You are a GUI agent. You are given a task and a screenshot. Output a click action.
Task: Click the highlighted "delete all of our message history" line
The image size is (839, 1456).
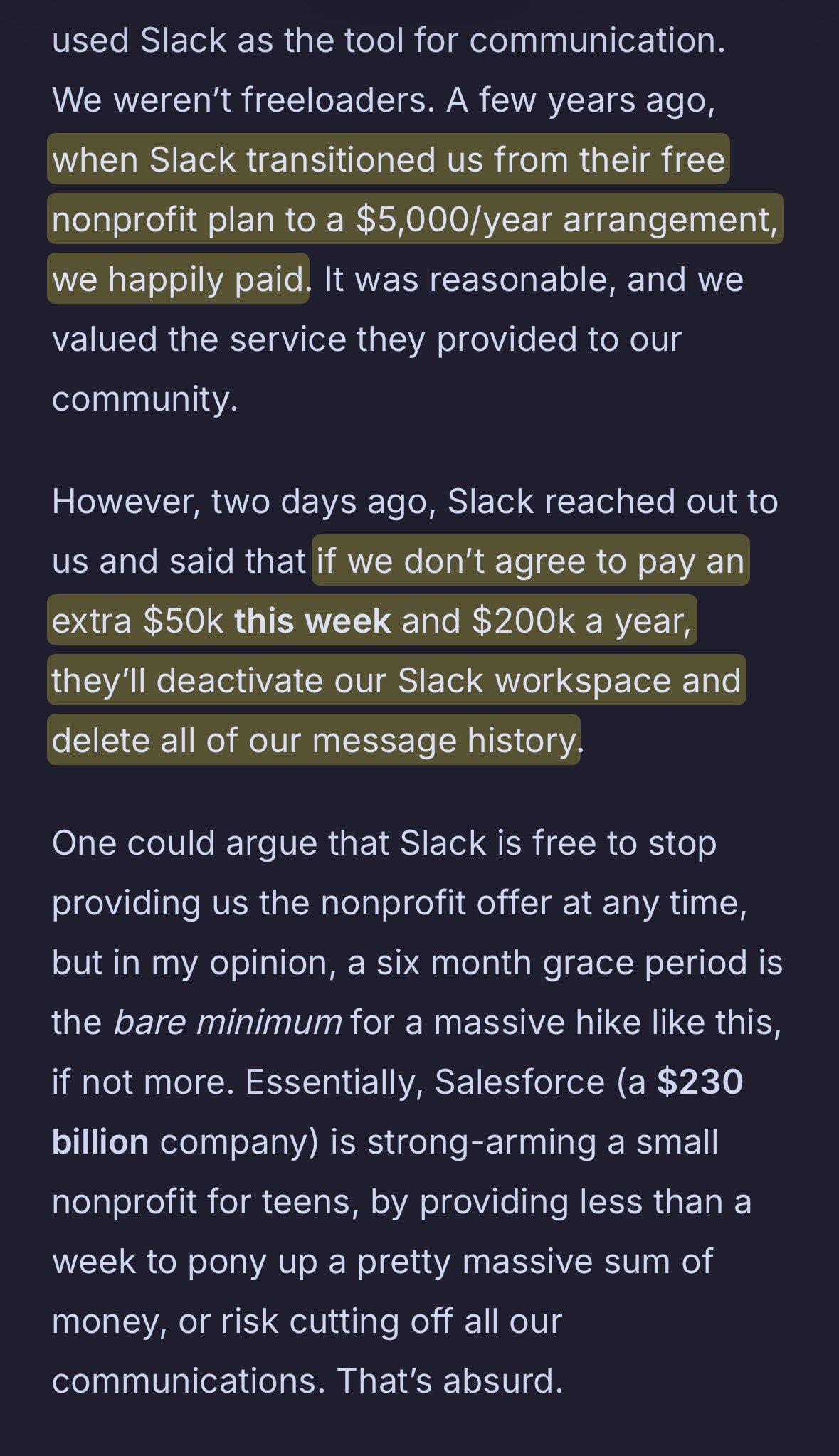coord(313,740)
